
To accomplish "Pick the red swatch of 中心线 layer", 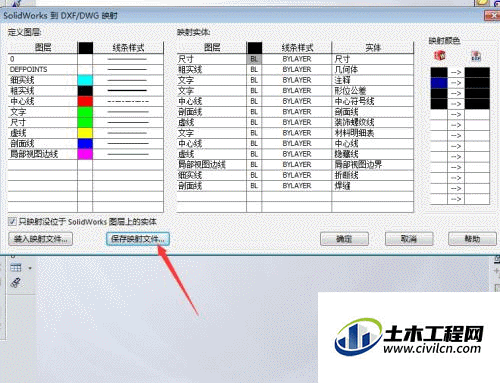I will [x=85, y=101].
